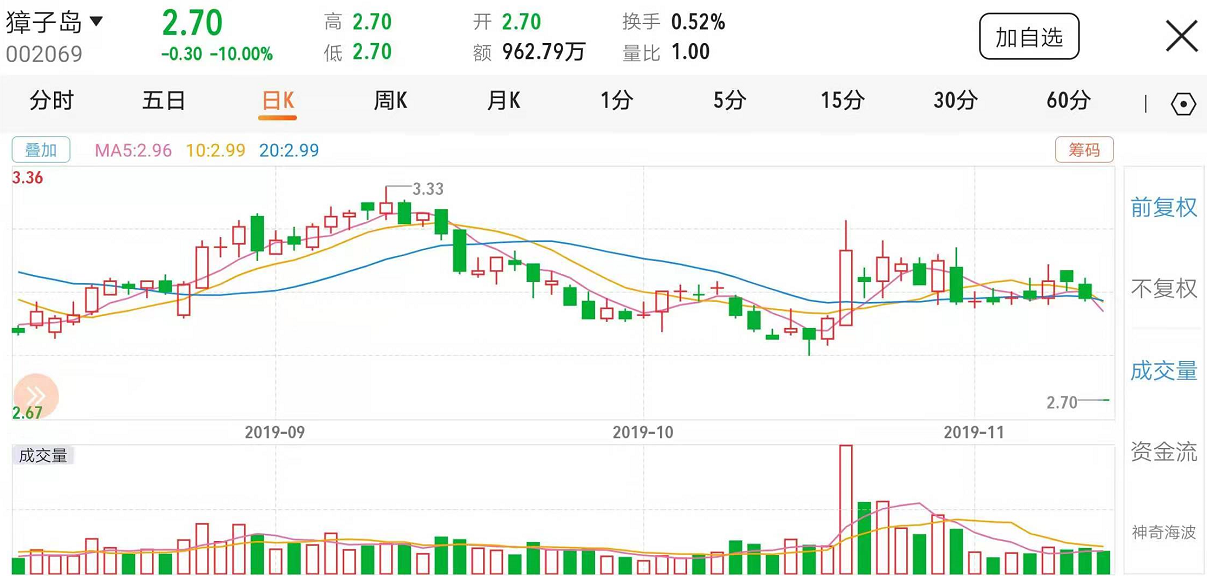This screenshot has width=1207, height=576.
Task: Click the 20:2.99 moving average label
Action: tap(288, 151)
